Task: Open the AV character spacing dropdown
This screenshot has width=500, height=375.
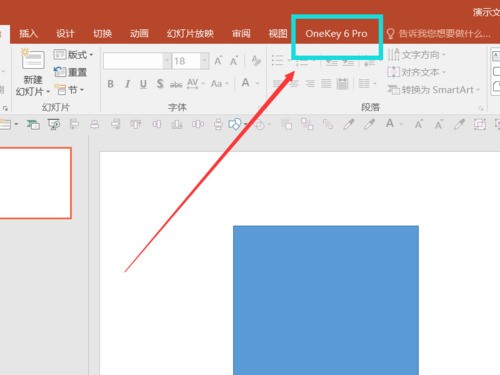Action: pos(195,84)
